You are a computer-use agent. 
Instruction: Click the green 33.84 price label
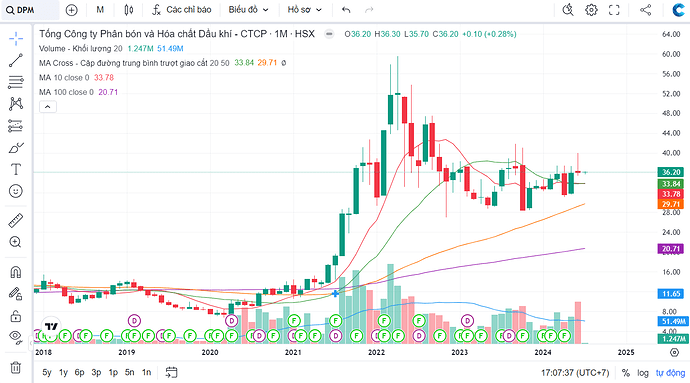click(671, 184)
